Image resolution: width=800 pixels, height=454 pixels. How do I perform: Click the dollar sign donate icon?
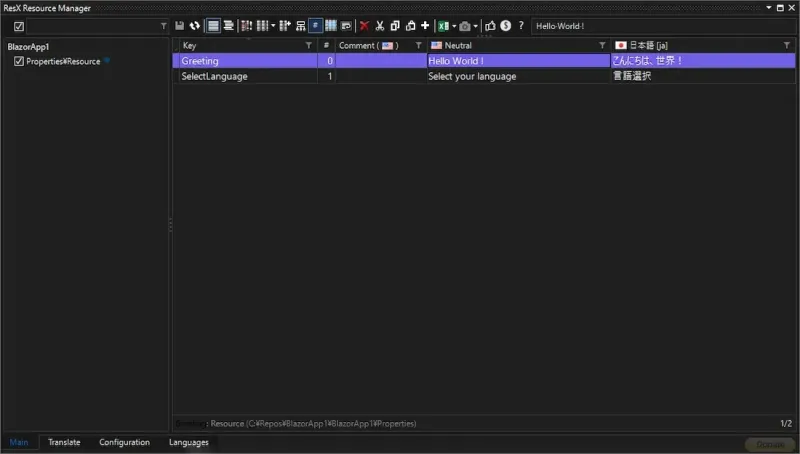[x=505, y=26]
